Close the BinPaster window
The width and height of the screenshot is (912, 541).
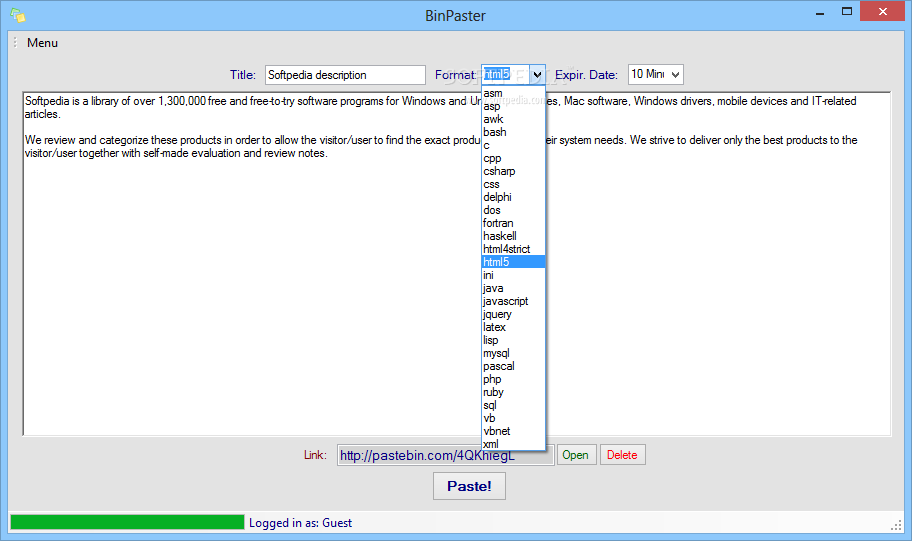(x=882, y=12)
